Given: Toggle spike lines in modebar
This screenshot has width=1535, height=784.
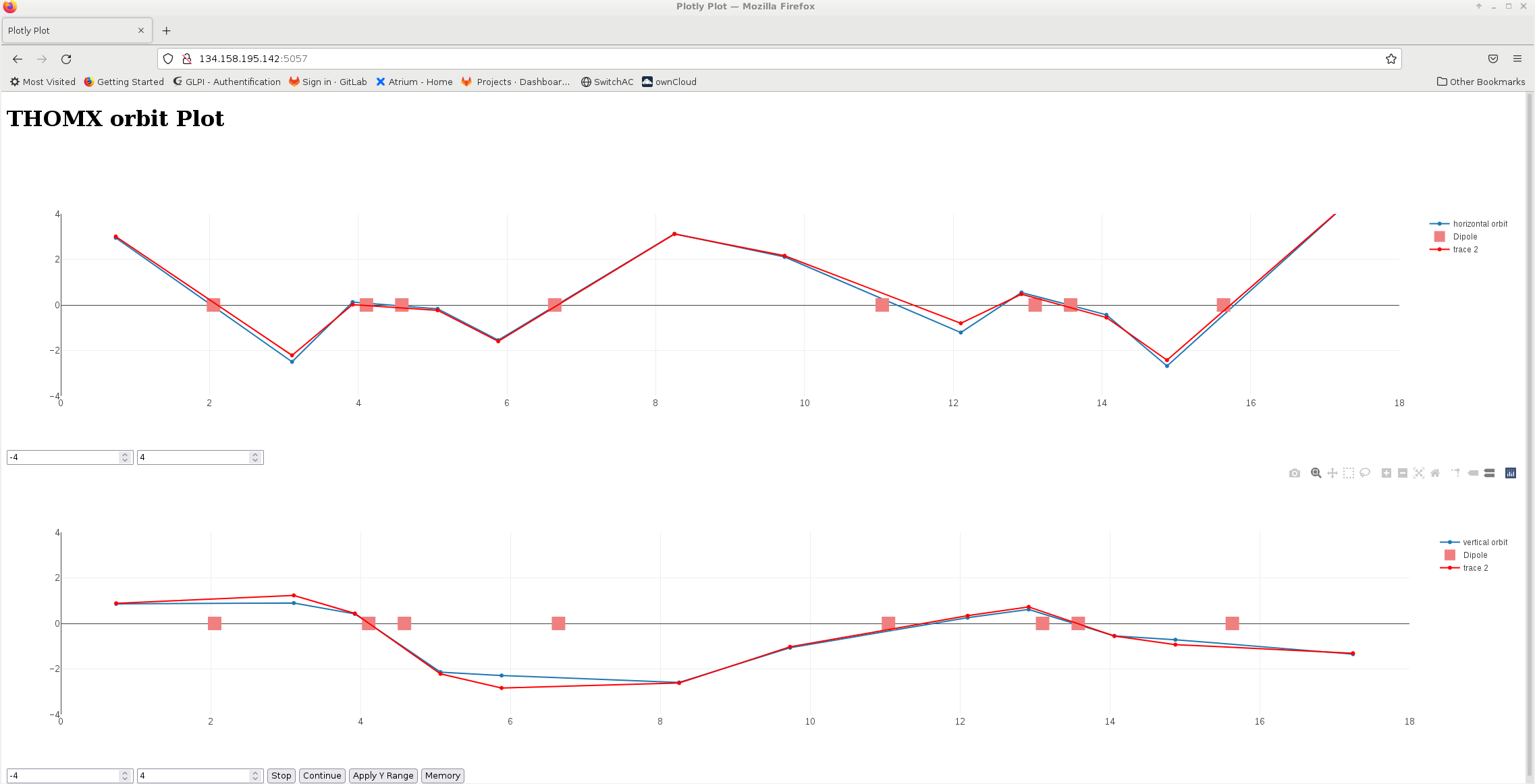Looking at the screenshot, I should (x=1456, y=473).
